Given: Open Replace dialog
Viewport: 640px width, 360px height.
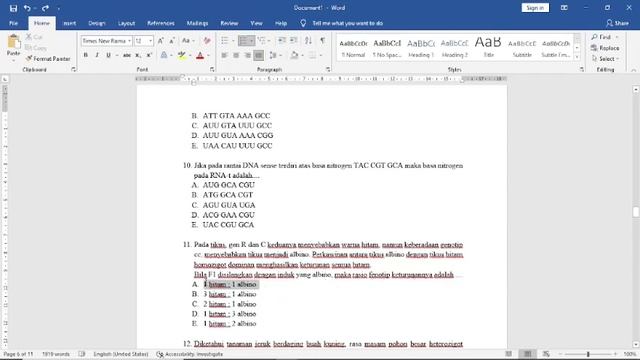Looking at the screenshot, I should pyautogui.click(x=605, y=48).
